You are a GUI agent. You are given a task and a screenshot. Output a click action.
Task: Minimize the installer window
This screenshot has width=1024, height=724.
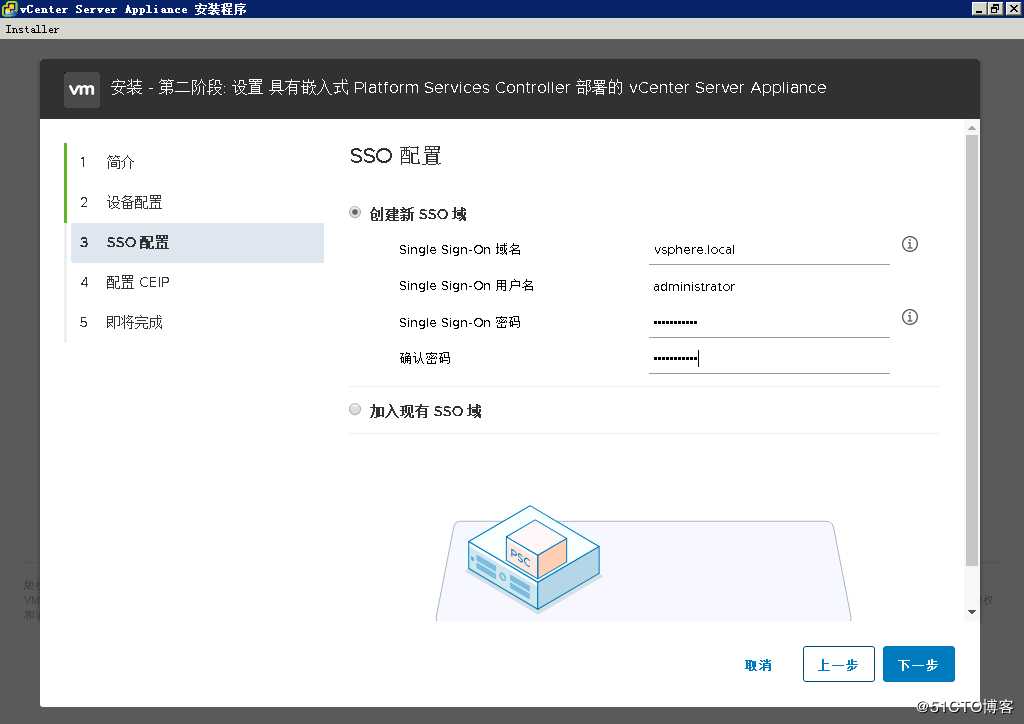pyautogui.click(x=978, y=8)
